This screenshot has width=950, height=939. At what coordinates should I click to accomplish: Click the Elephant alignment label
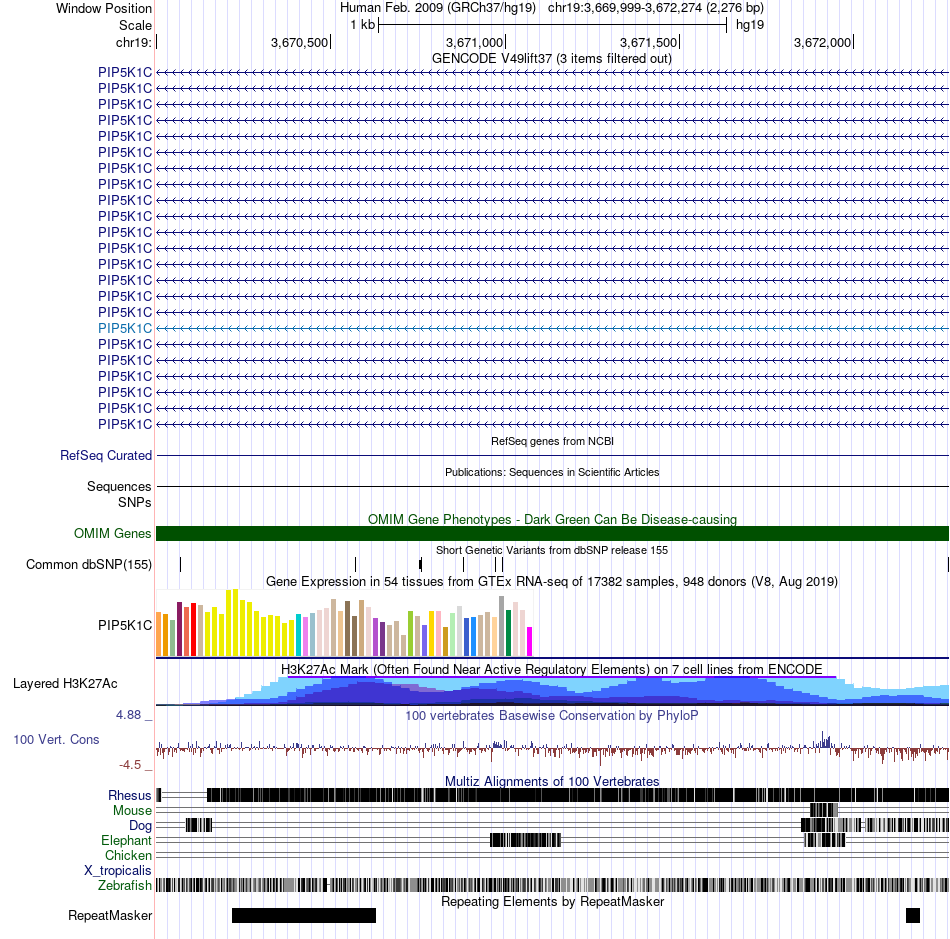point(126,841)
